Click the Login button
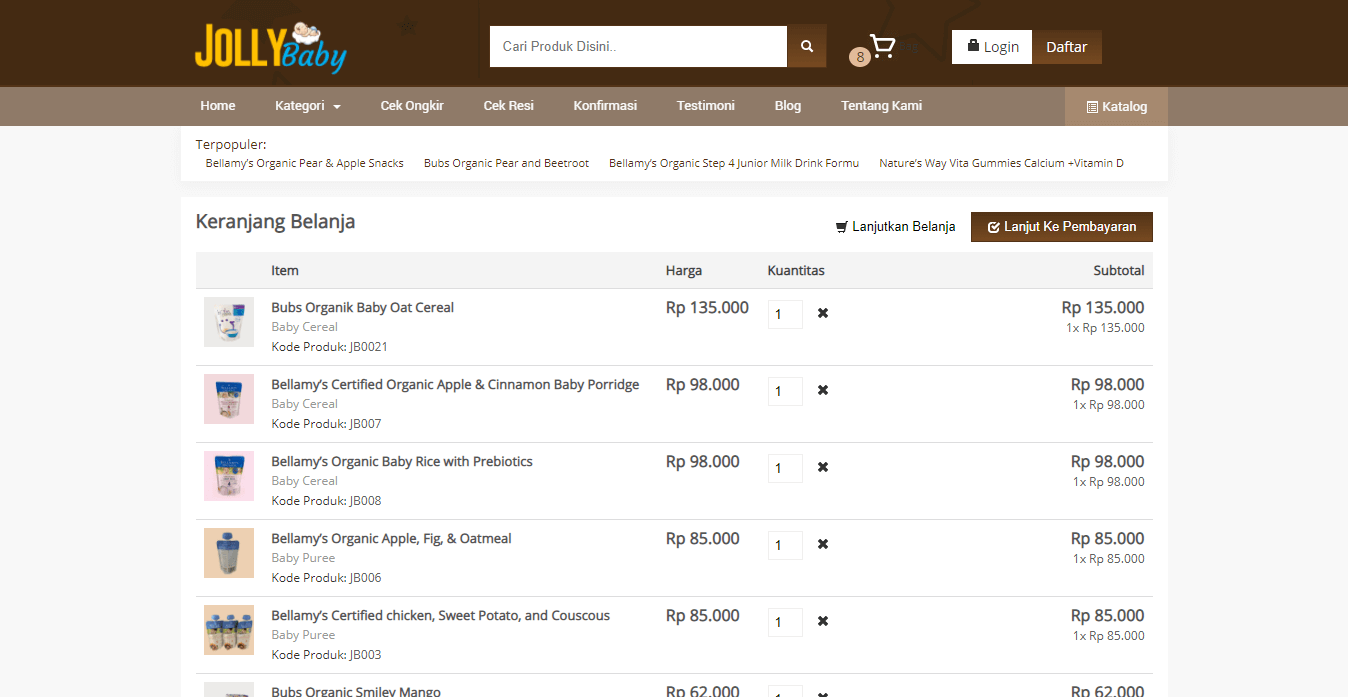Viewport: 1348px width, 697px height. click(x=992, y=47)
